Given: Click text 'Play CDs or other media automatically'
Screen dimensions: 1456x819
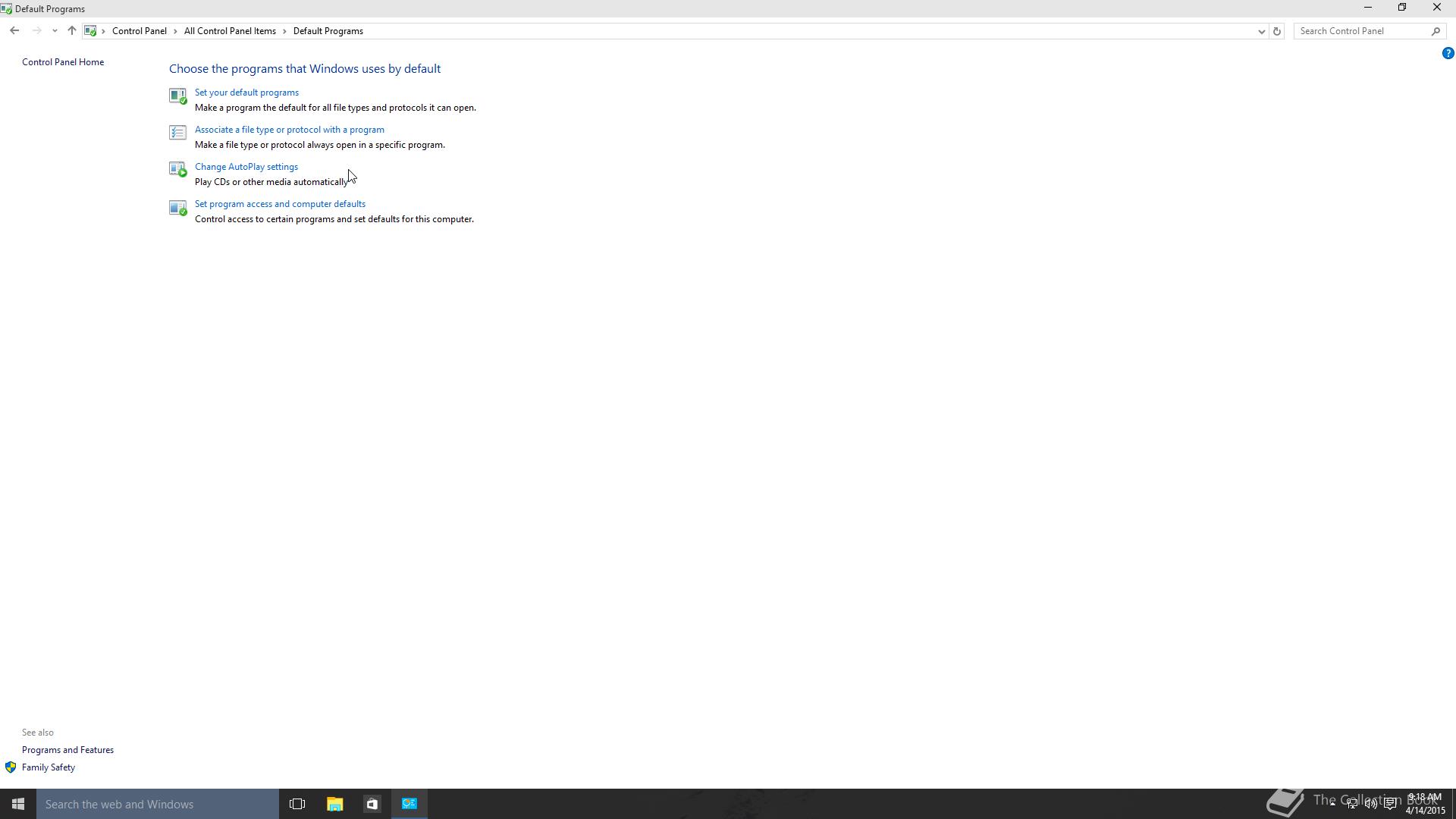Looking at the screenshot, I should point(271,182).
